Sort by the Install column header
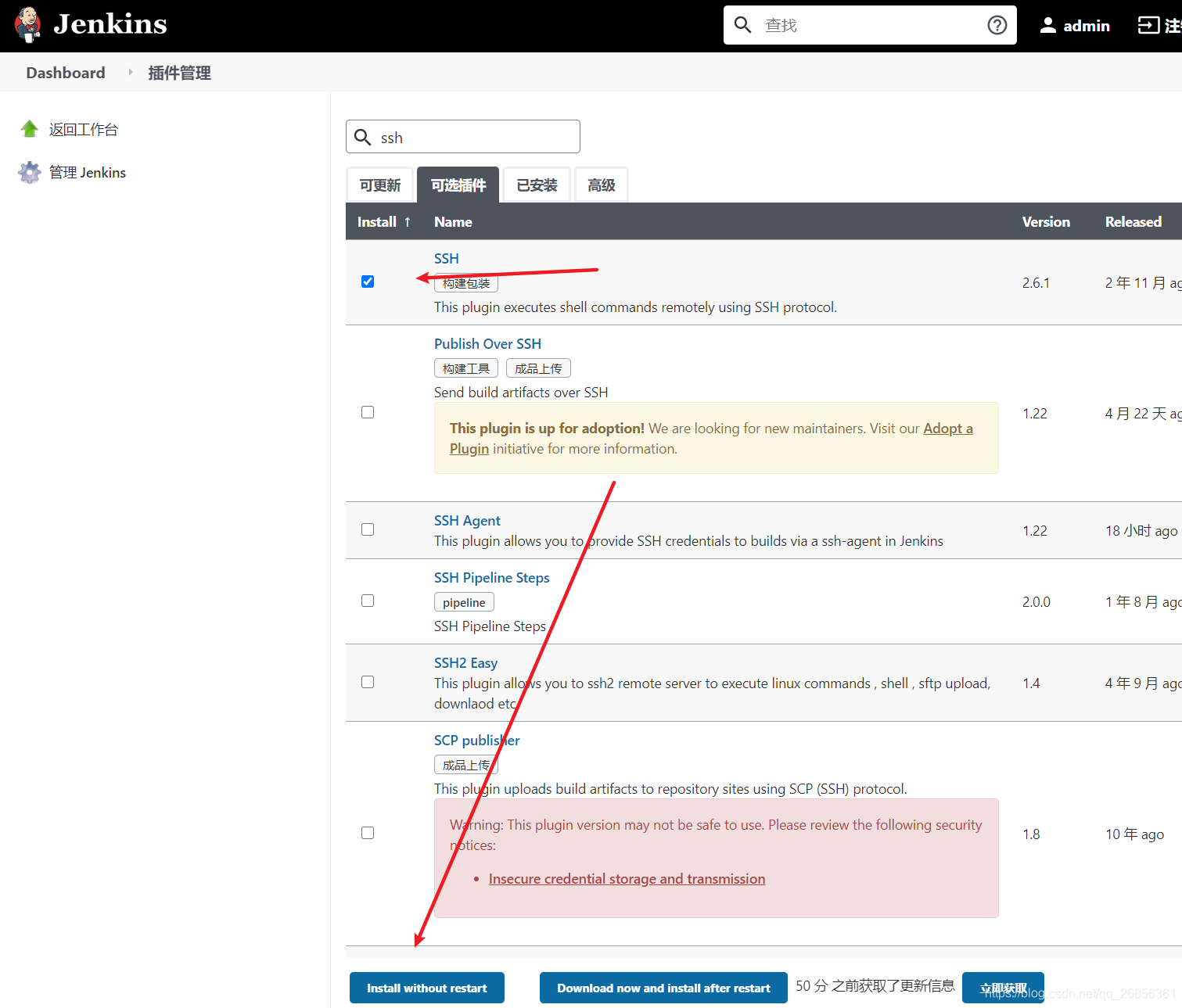 pos(383,222)
